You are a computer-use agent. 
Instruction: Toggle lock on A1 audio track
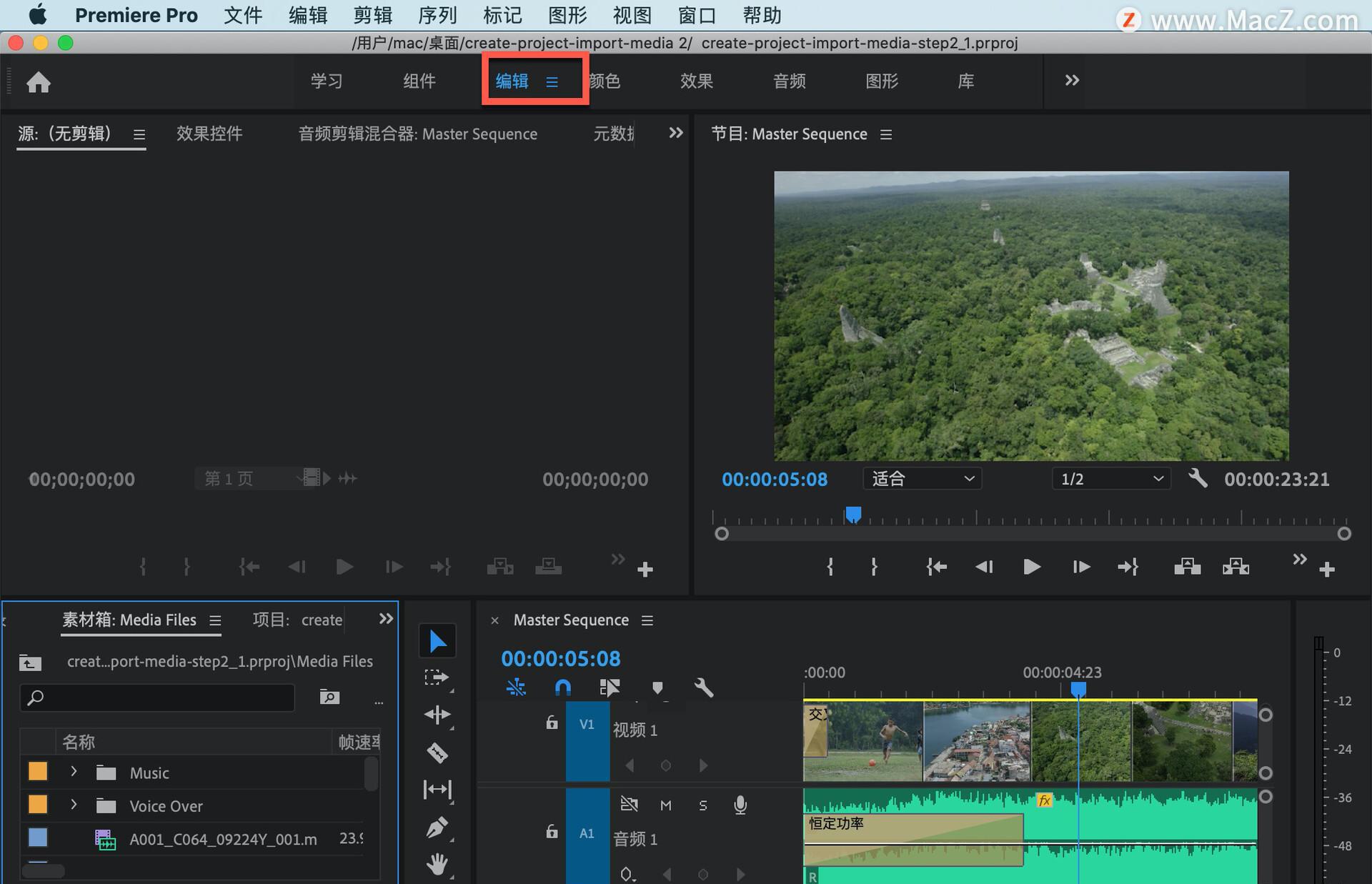[552, 832]
